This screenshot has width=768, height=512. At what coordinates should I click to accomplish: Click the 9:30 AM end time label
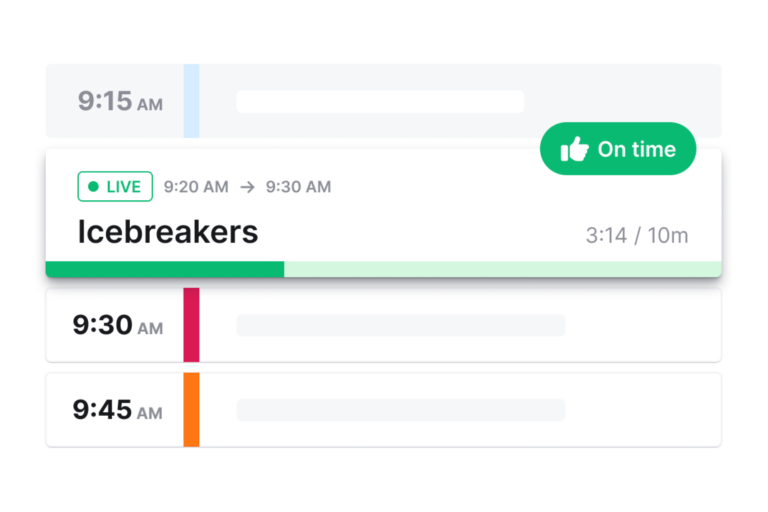(298, 187)
